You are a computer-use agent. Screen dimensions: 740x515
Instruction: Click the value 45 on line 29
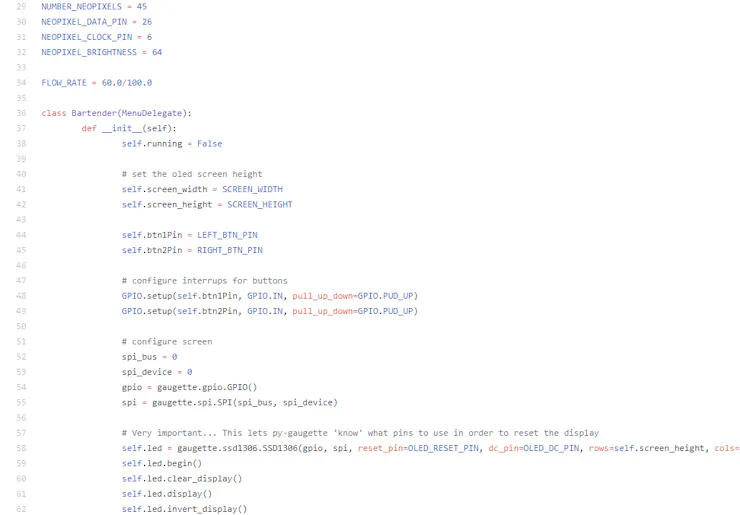(x=142, y=7)
